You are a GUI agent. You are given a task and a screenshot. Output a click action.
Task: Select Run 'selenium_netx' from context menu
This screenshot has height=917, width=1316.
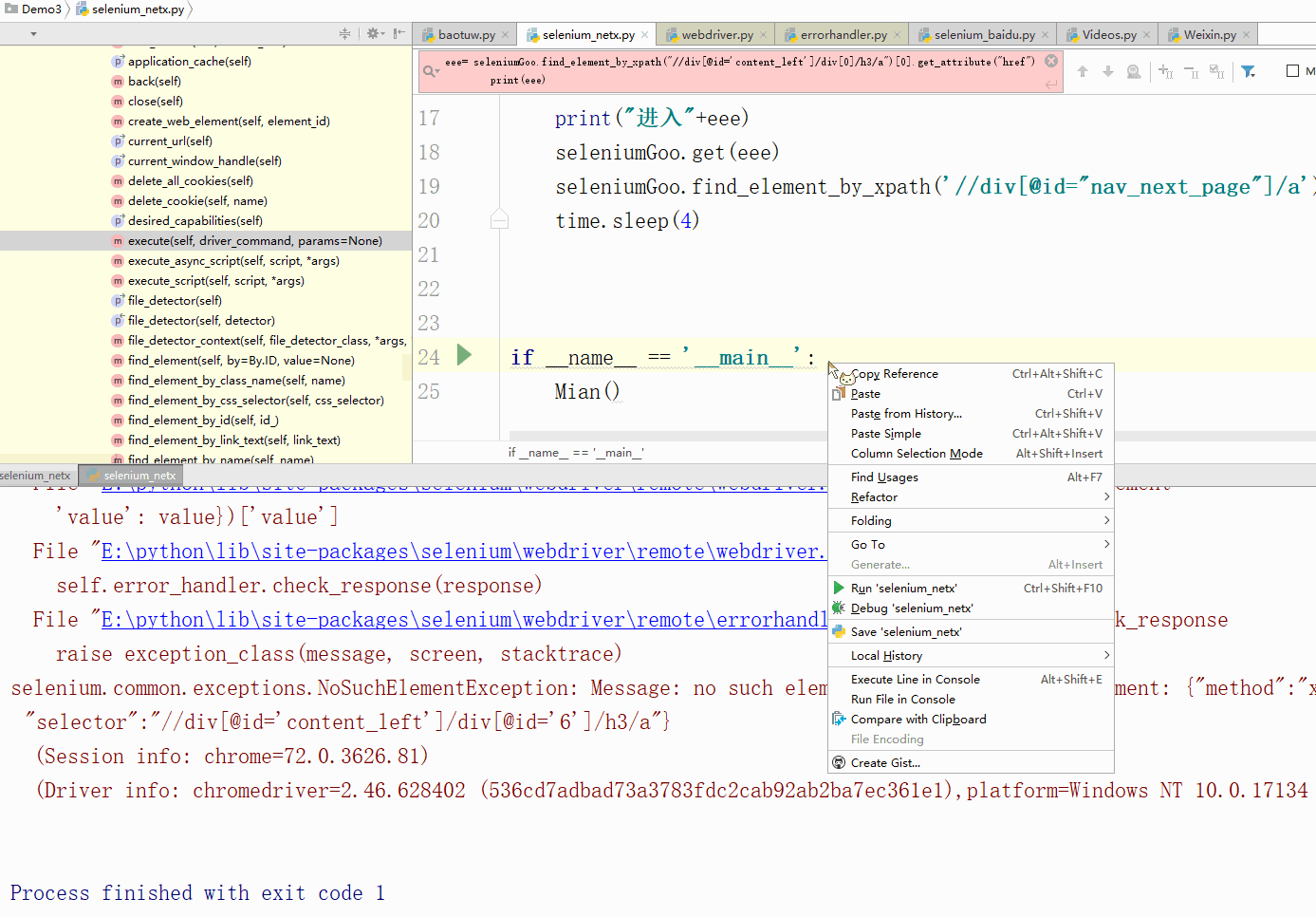tap(903, 589)
